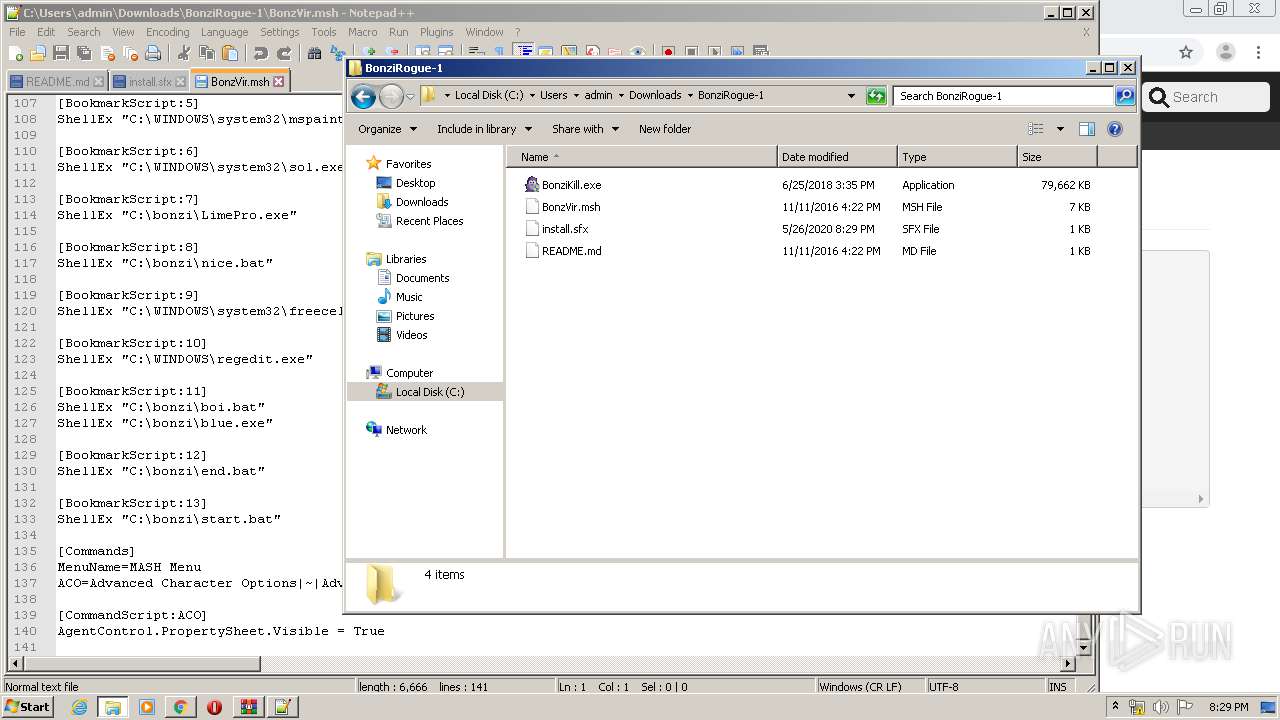
Task: Close the README.md tab
Action: point(98,82)
